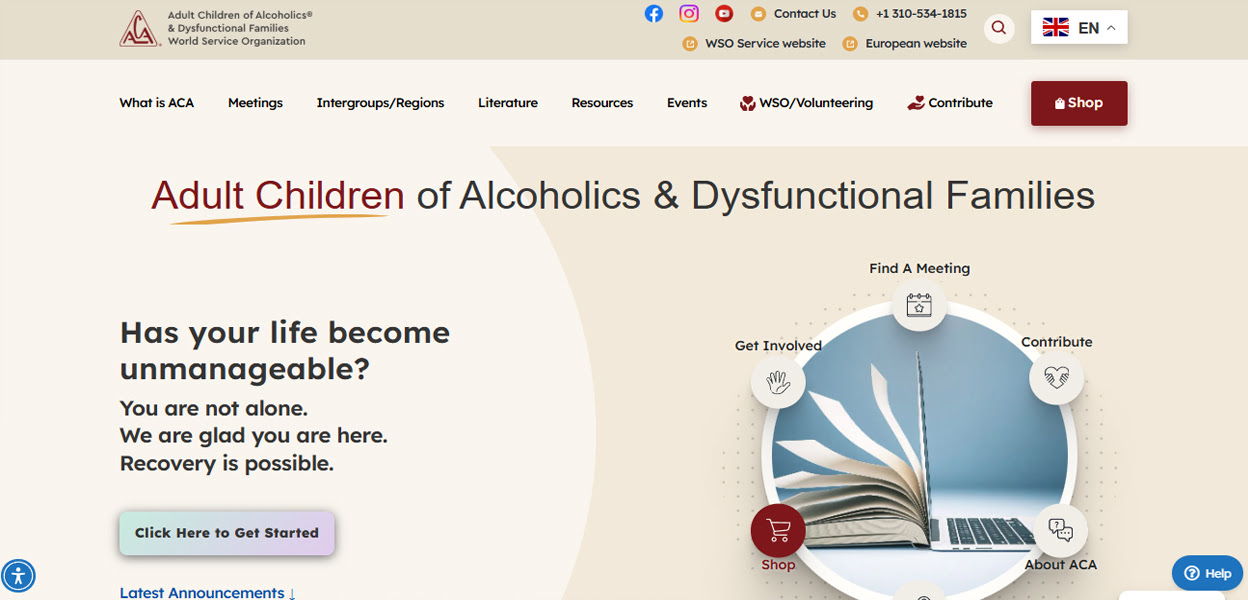Click the About ACA label
Screen dimensions: 1248x600
pyautogui.click(x=1060, y=565)
